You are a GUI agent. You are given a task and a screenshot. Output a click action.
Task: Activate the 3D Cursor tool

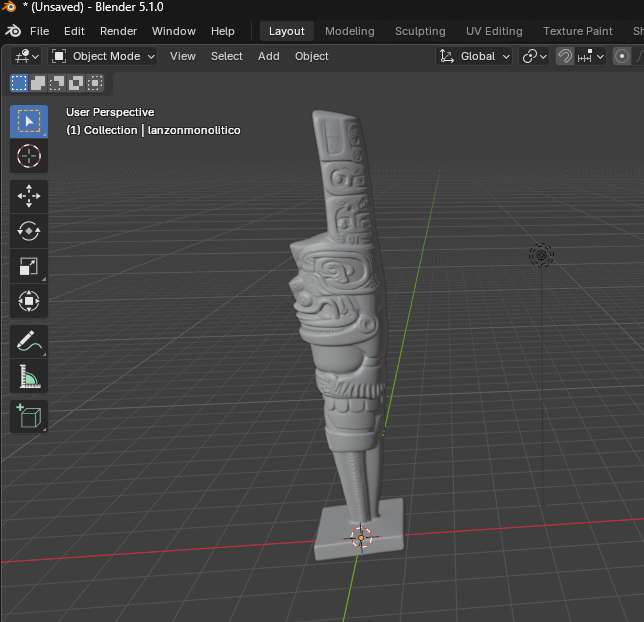[x=29, y=156]
